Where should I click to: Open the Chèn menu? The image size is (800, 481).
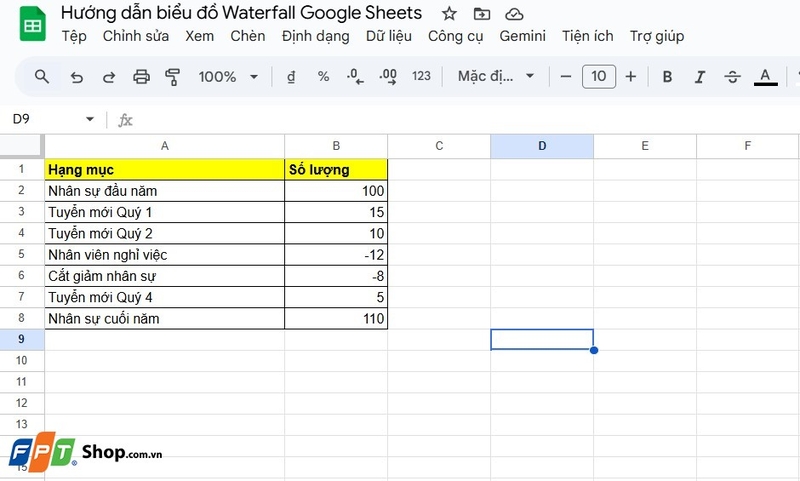click(247, 36)
